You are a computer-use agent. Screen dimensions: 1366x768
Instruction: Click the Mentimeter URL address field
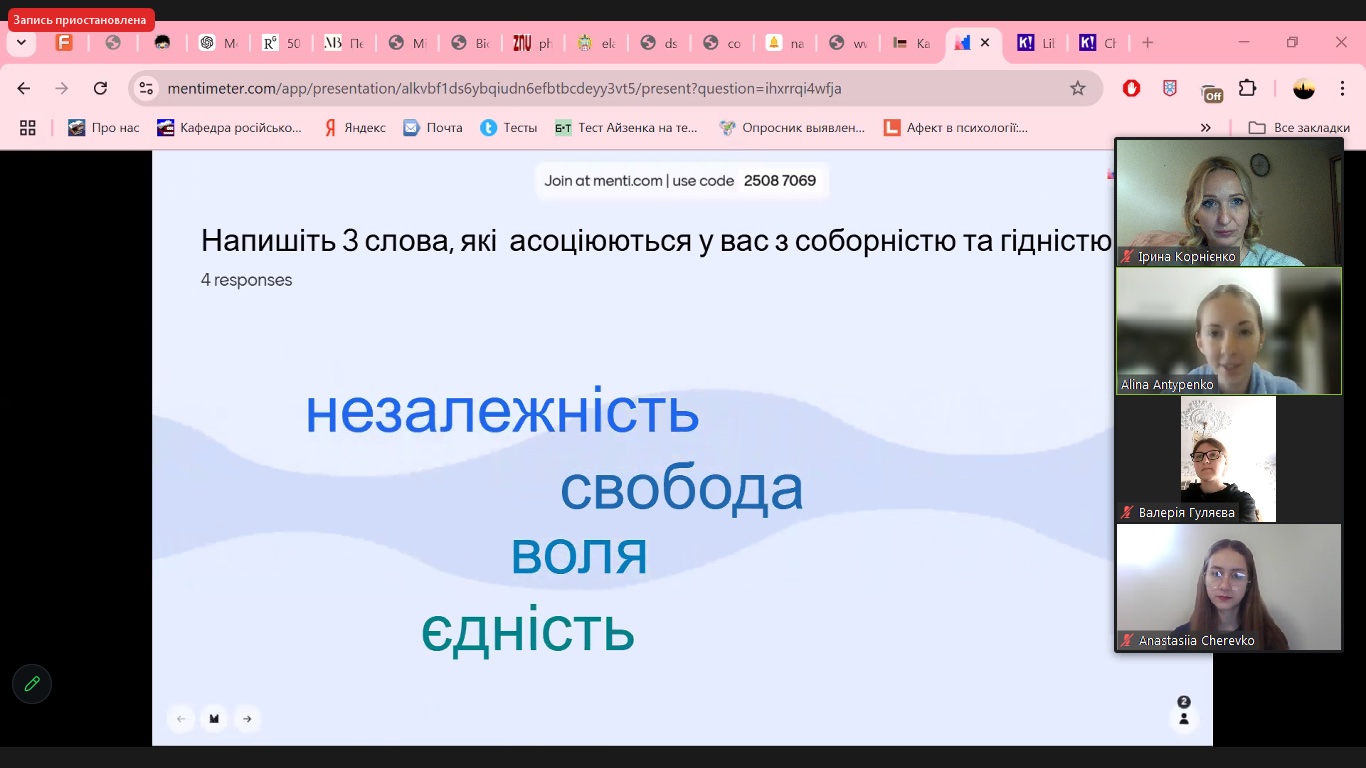click(600, 88)
